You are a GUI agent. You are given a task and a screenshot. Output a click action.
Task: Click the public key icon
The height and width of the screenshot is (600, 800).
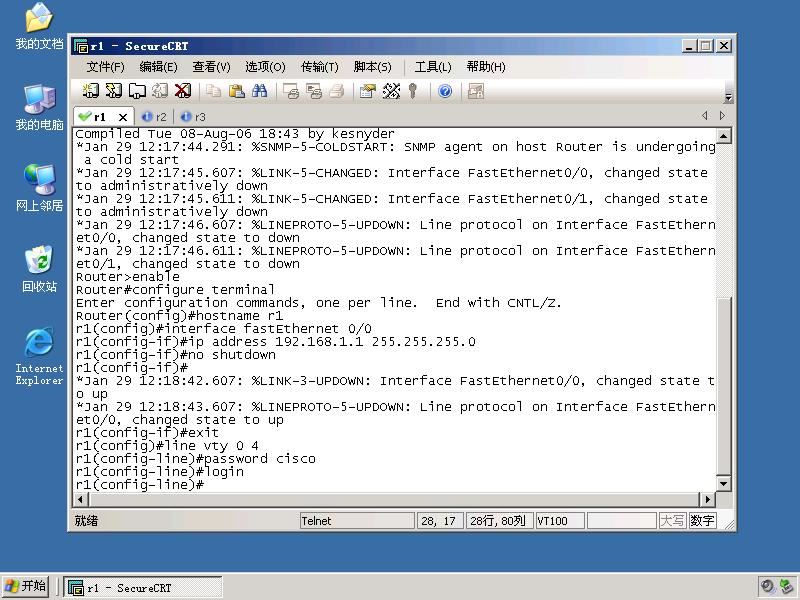(x=413, y=91)
